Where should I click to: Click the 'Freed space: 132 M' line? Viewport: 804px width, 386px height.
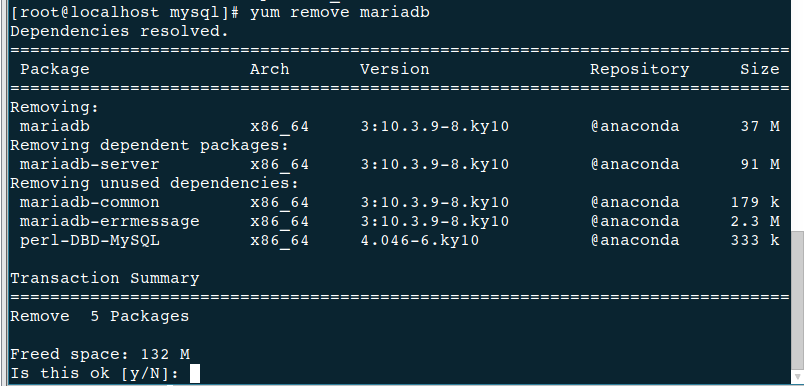(99, 354)
